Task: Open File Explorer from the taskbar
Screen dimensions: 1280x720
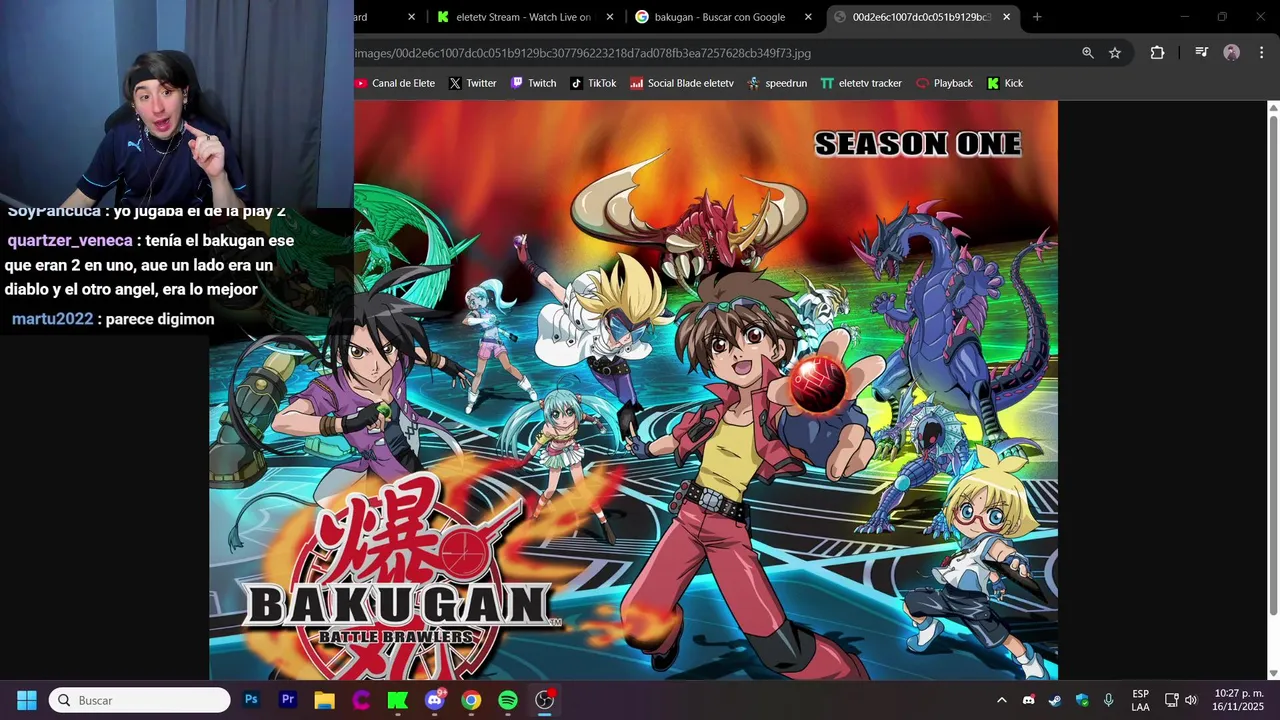Action: [x=324, y=700]
